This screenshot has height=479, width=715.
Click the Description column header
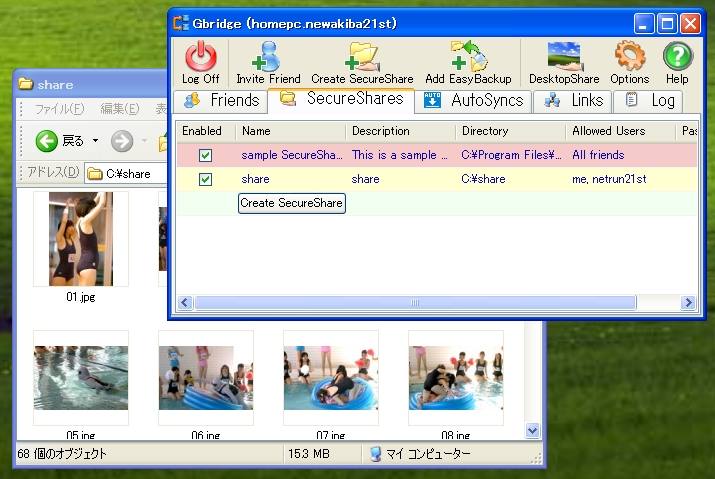coord(401,131)
